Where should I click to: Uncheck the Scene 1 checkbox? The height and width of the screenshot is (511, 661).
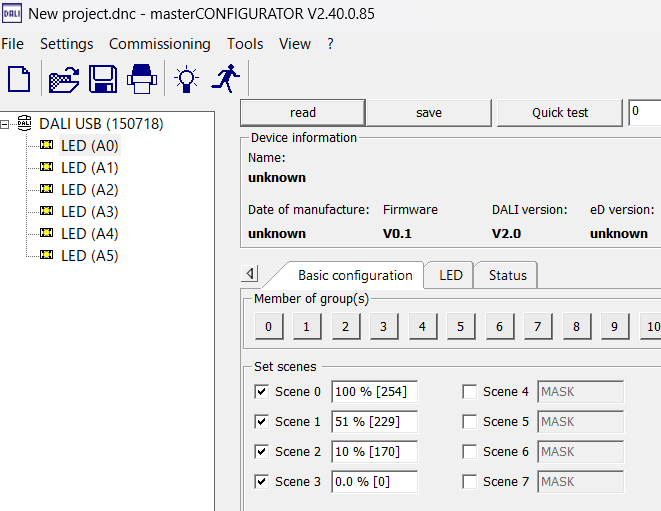tap(261, 421)
